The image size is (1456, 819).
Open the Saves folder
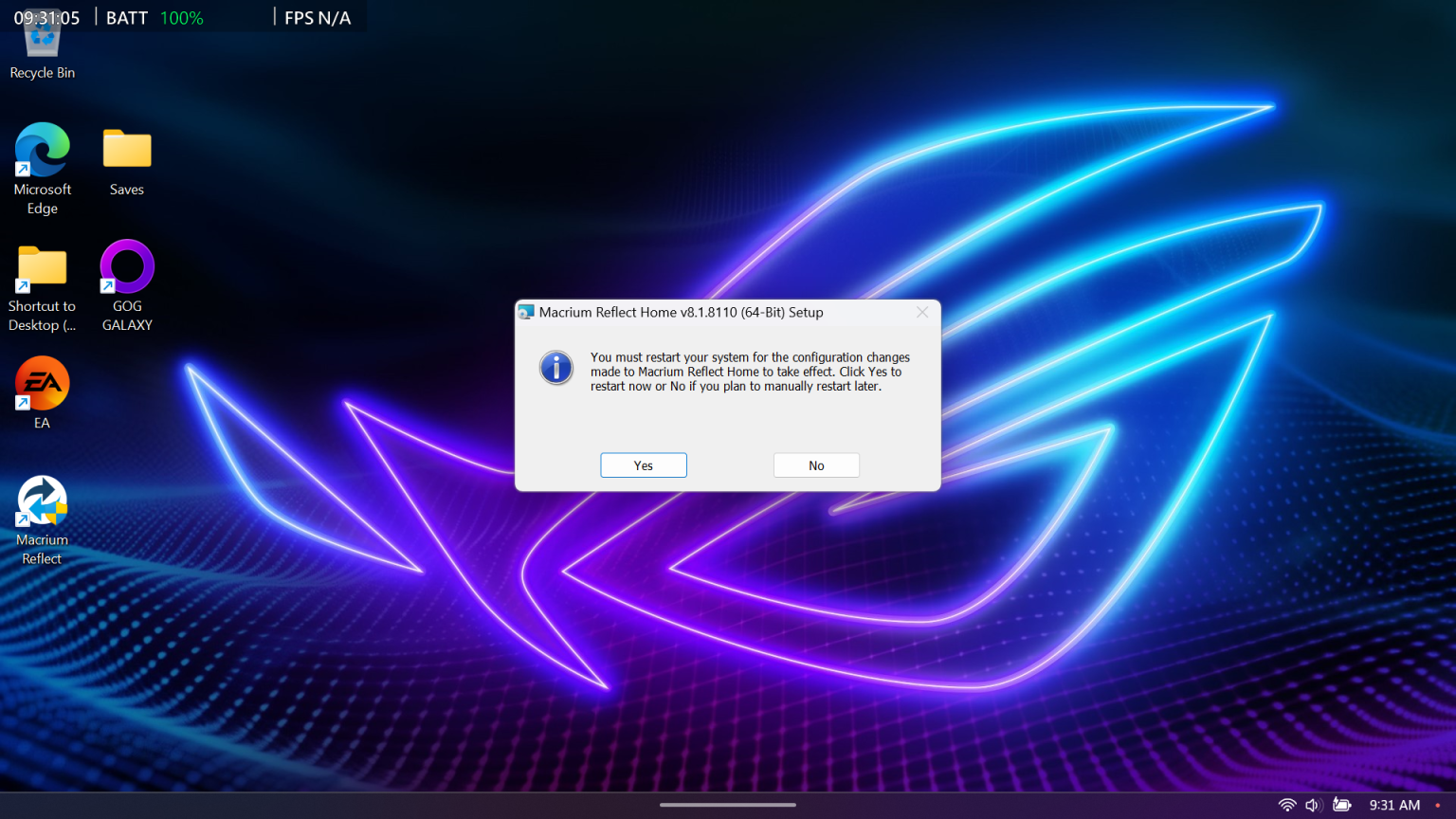click(126, 149)
